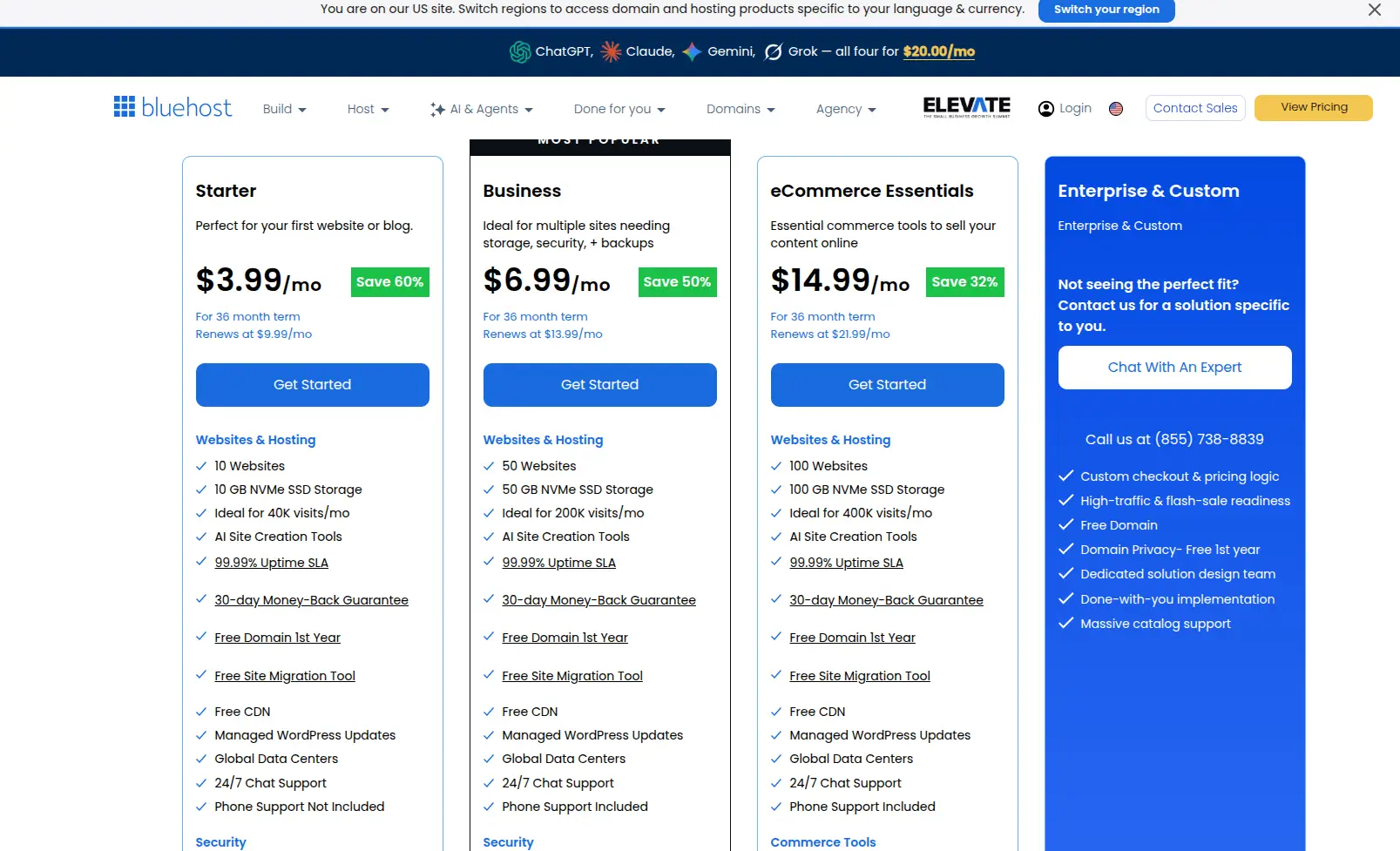Click Business Free Domain 1st Year link
This screenshot has width=1400, height=851.
pos(565,638)
